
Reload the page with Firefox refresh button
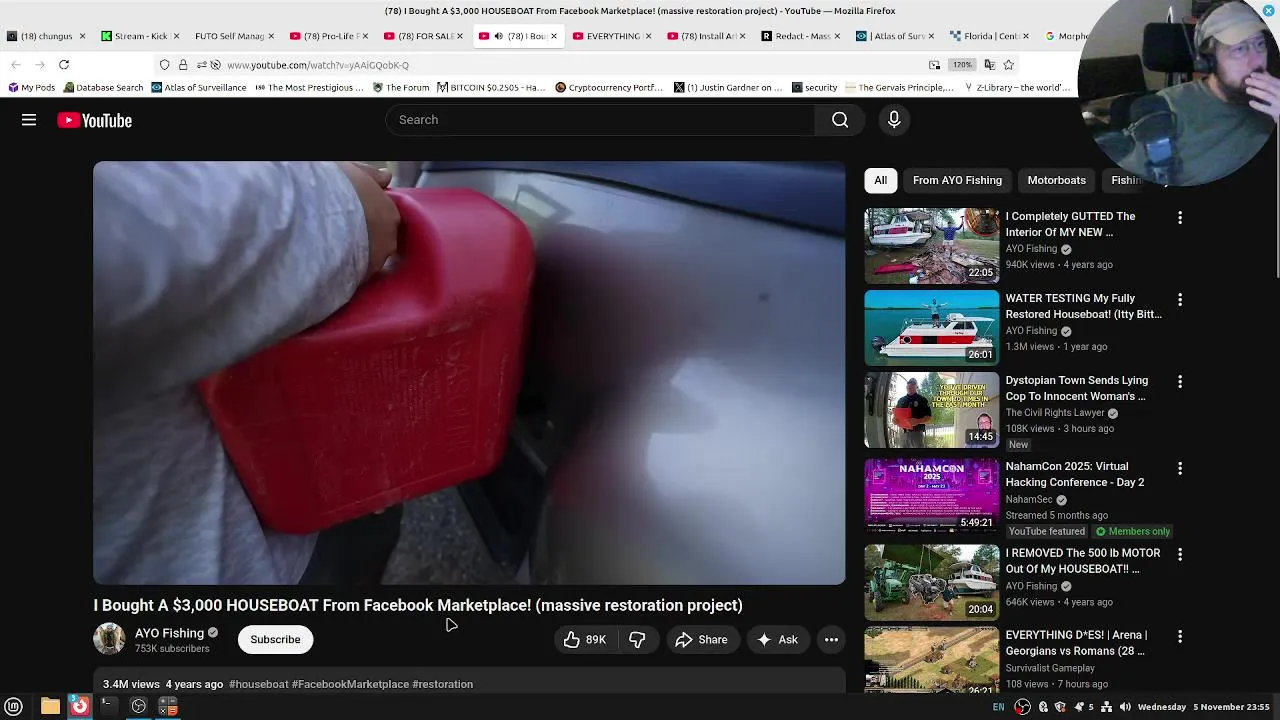point(63,65)
